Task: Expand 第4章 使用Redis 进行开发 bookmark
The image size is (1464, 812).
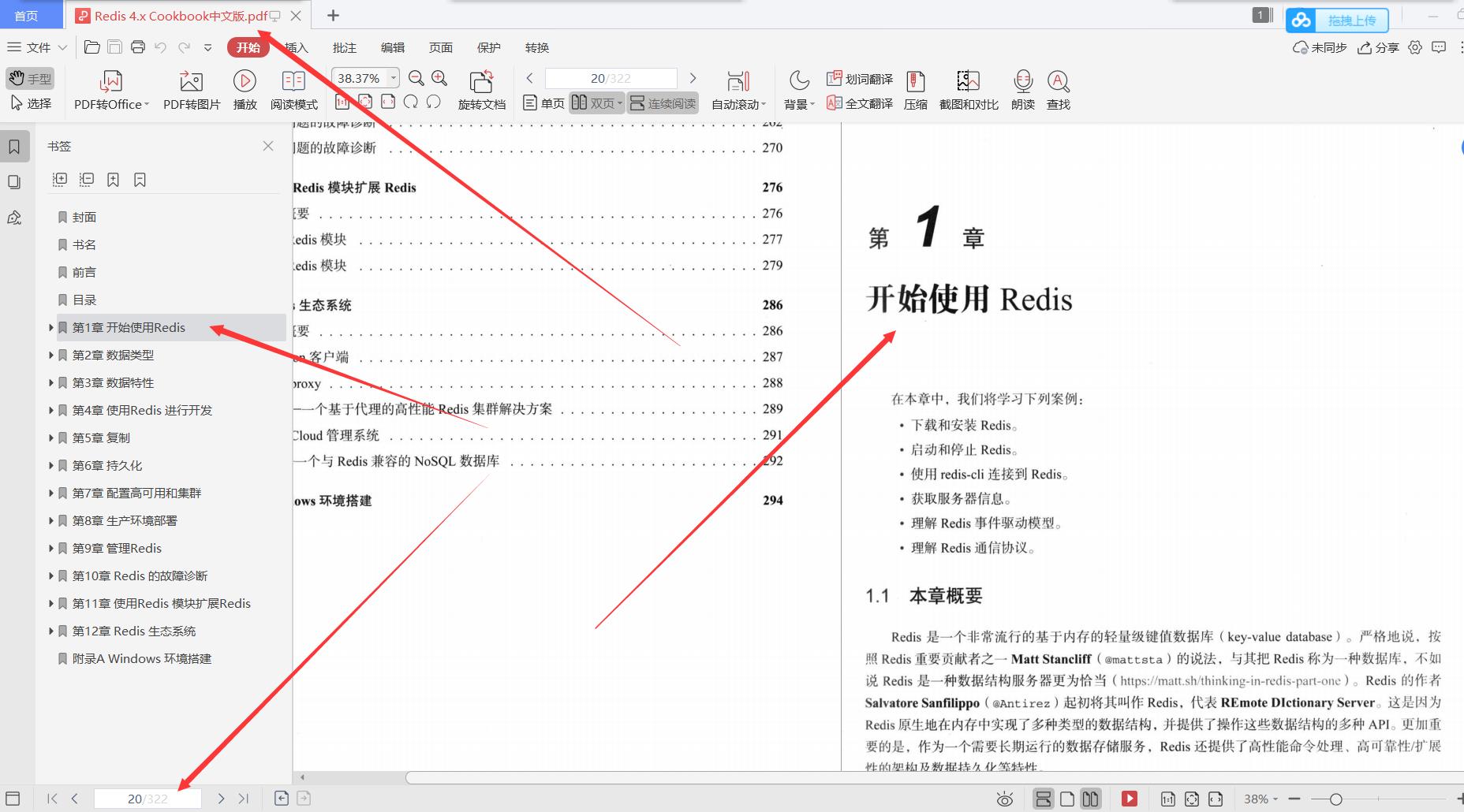Action: pos(51,410)
